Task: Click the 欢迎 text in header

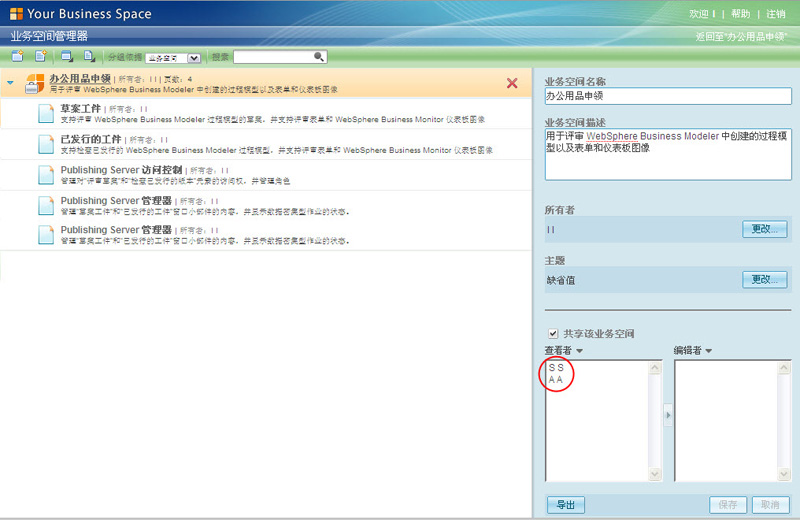Action: click(698, 14)
